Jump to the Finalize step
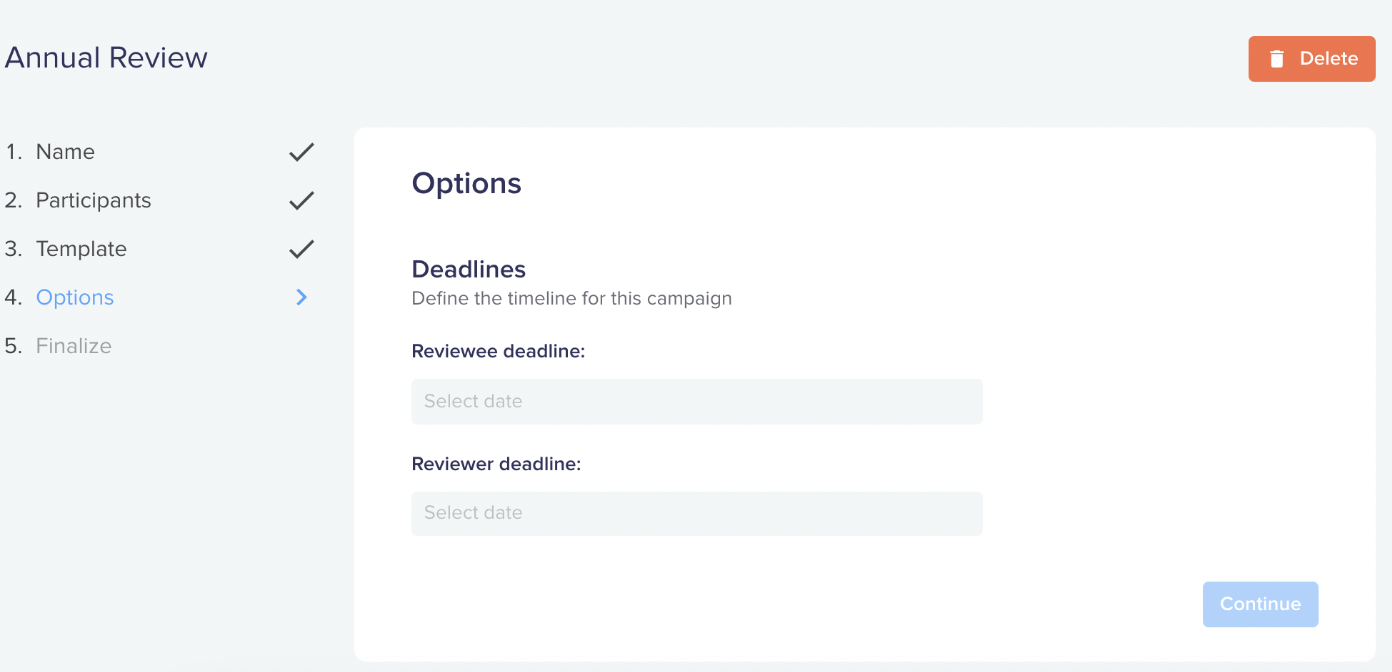 pyautogui.click(x=74, y=346)
